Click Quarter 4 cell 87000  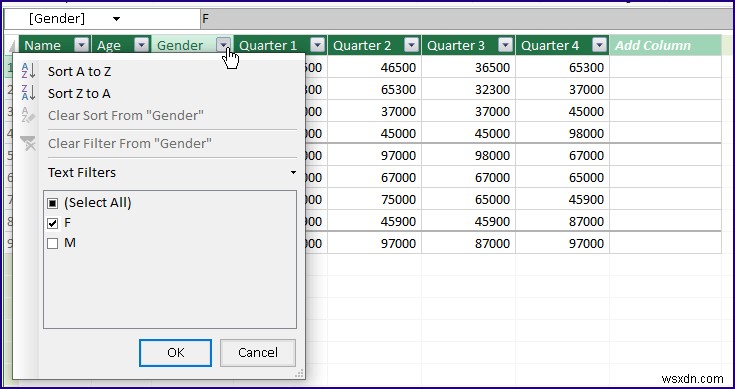(x=562, y=221)
